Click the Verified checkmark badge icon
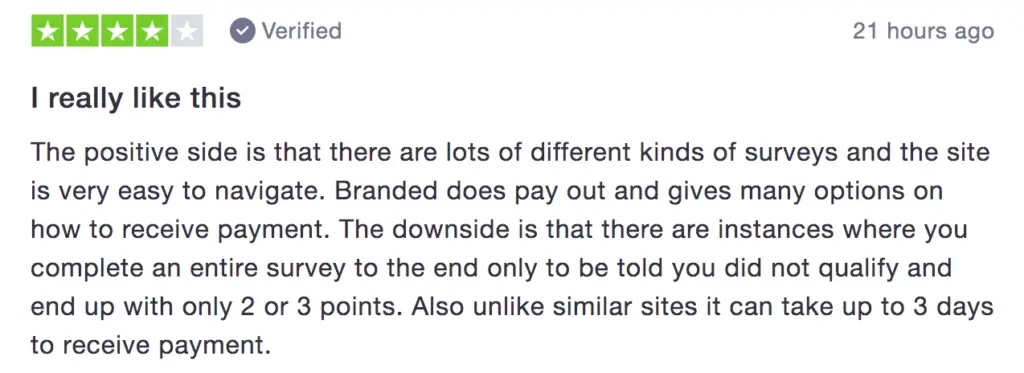Image resolution: width=1024 pixels, height=373 pixels. [x=242, y=31]
